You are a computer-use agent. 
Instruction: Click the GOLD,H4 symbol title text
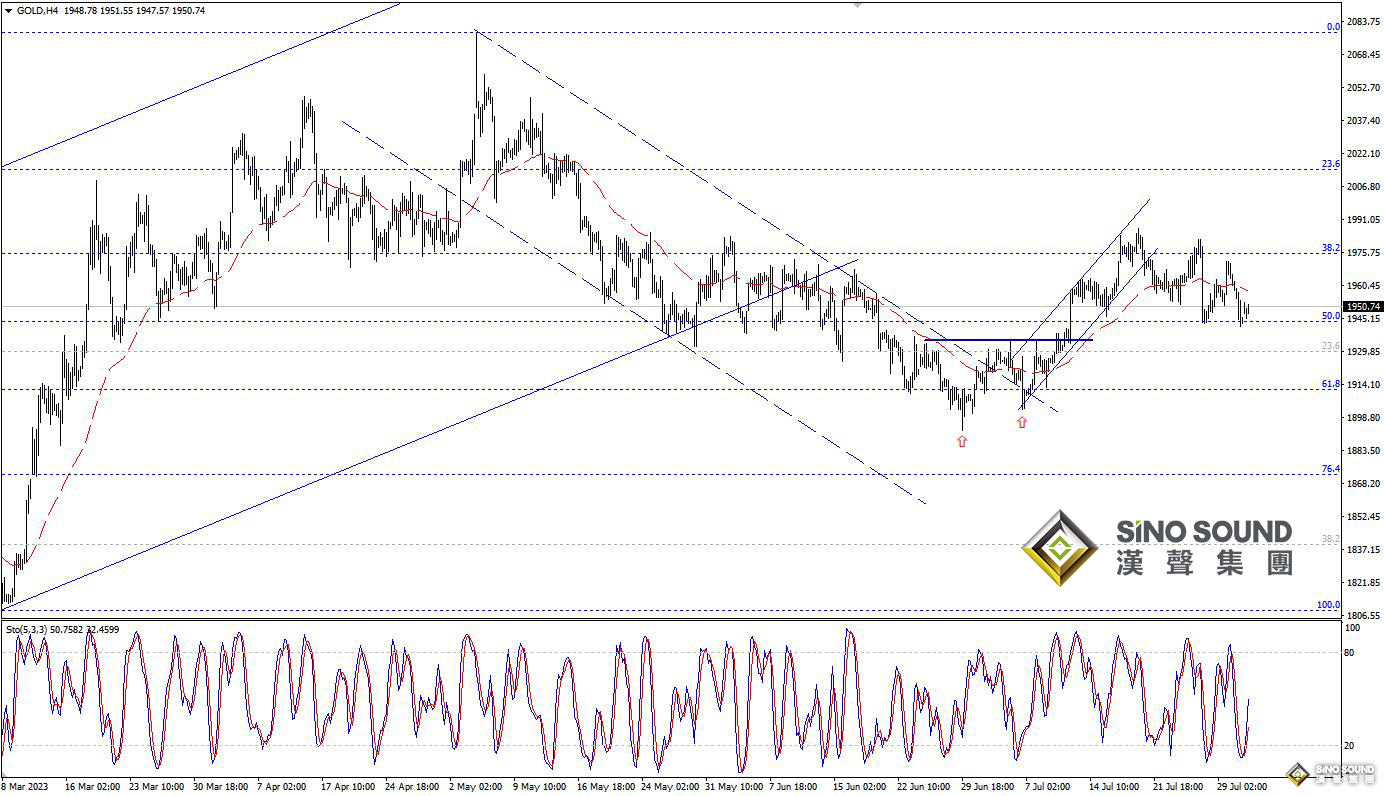pyautogui.click(x=37, y=10)
